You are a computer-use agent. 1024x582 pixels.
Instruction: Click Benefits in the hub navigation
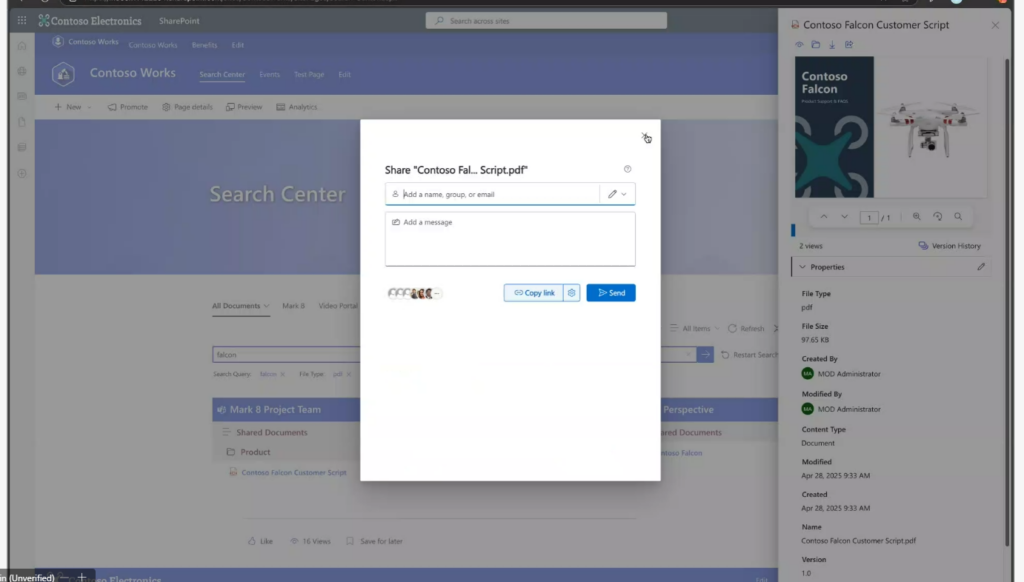pos(204,45)
